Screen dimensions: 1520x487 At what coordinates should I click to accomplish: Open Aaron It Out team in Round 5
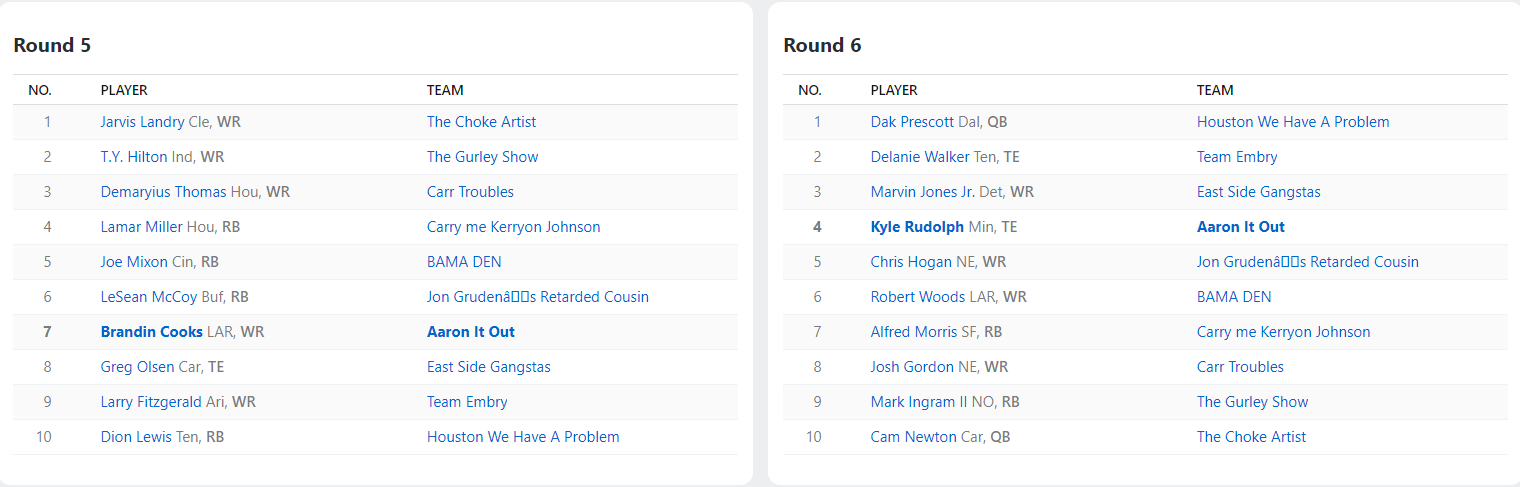click(471, 332)
